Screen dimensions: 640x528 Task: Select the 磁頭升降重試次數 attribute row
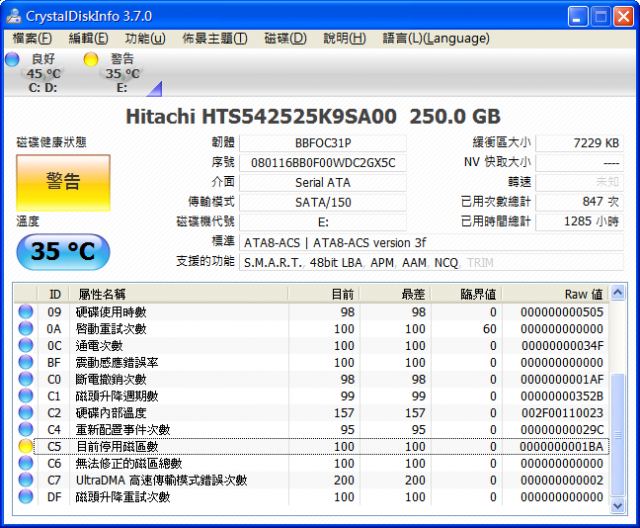(311, 497)
